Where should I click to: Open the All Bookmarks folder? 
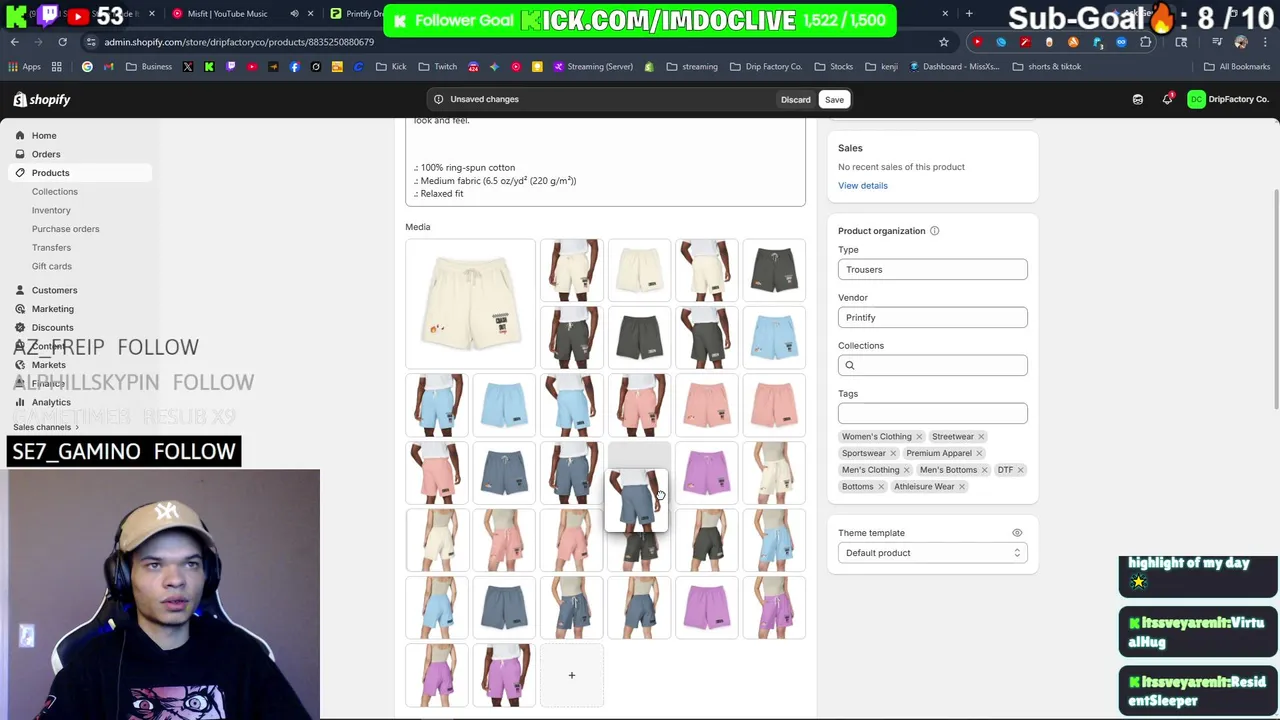[1237, 67]
